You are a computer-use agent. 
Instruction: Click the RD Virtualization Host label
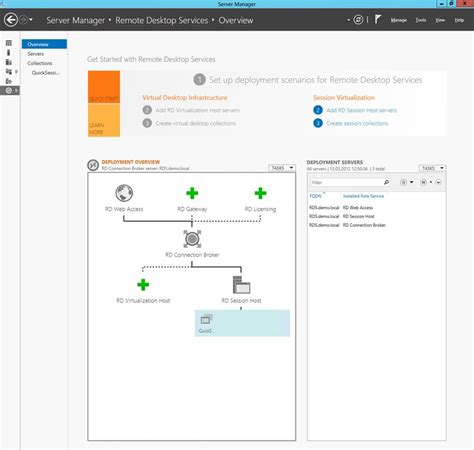pos(143,301)
